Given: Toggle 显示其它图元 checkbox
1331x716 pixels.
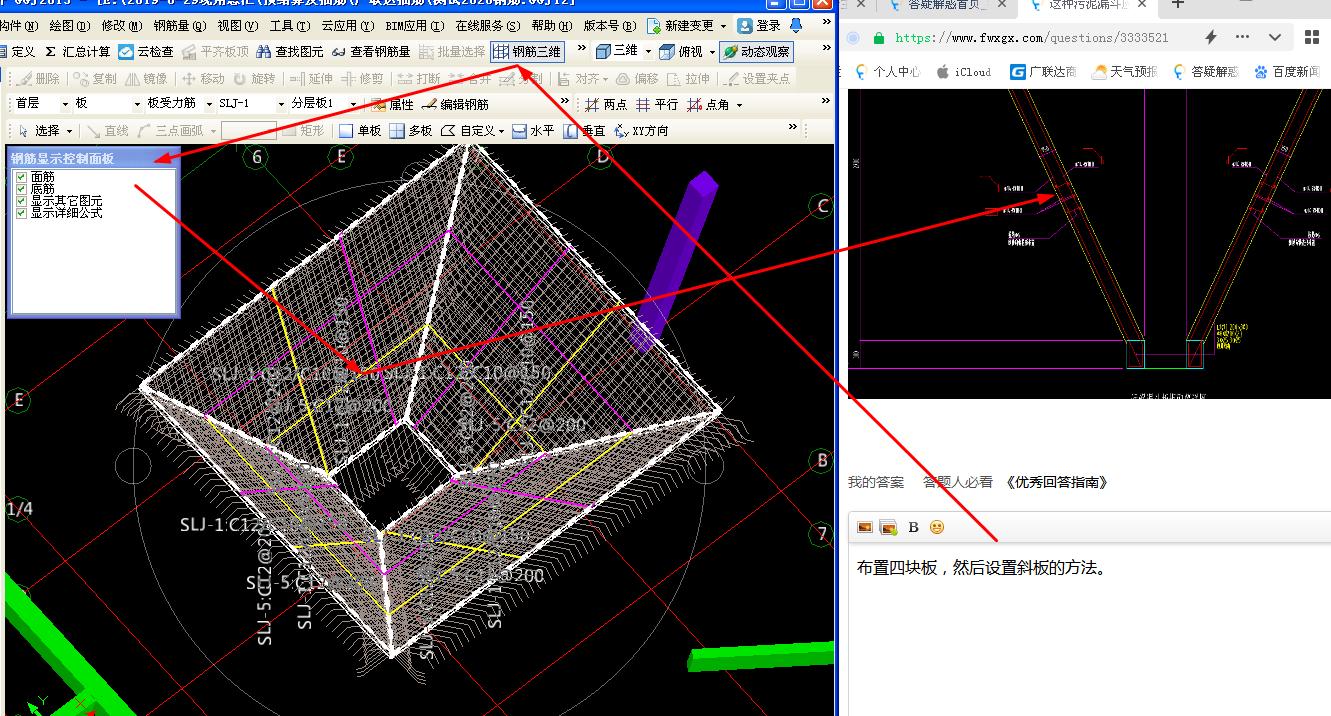Looking at the screenshot, I should pyautogui.click(x=21, y=201).
